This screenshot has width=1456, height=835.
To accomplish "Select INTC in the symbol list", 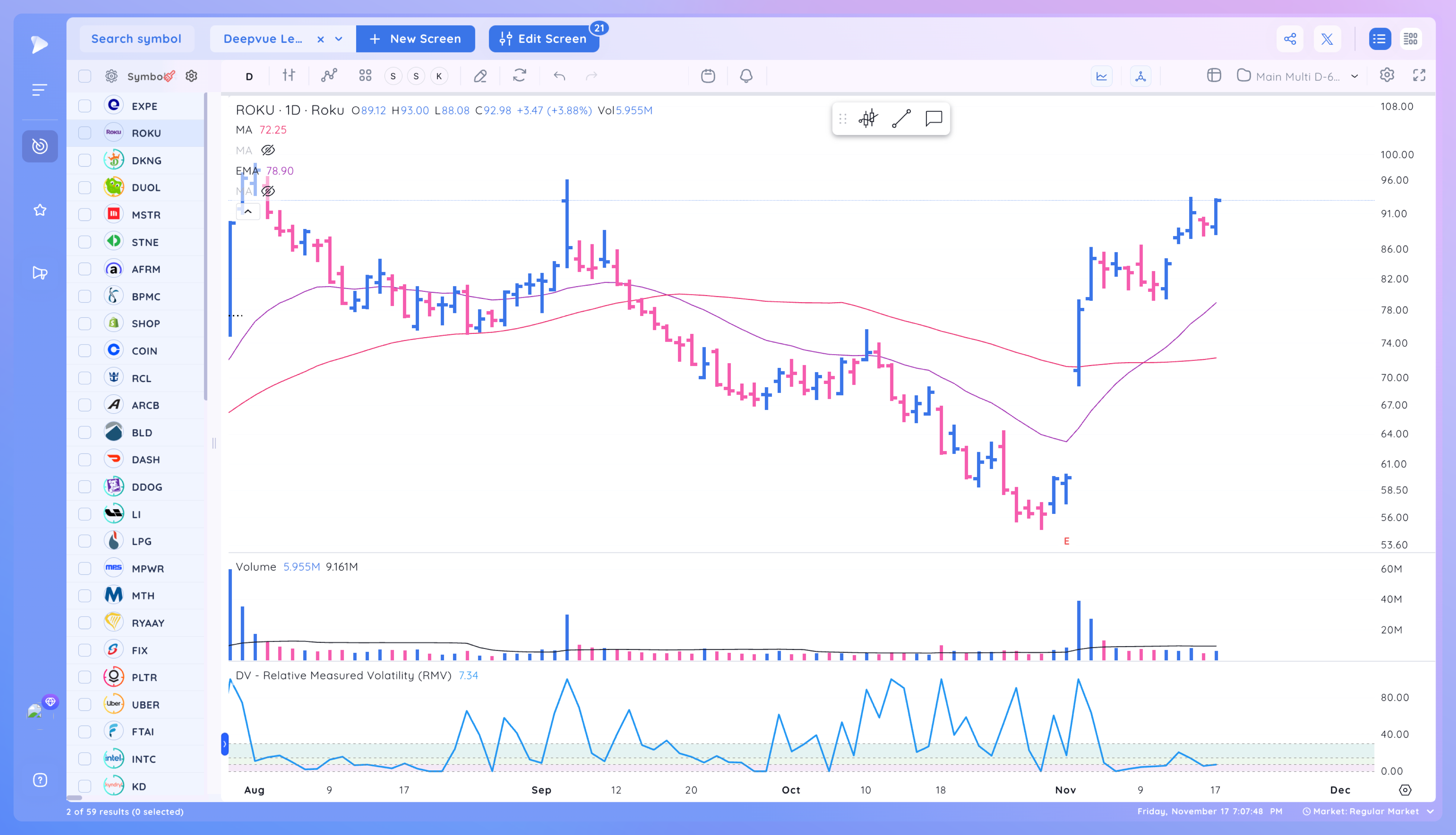I will tap(136, 759).
